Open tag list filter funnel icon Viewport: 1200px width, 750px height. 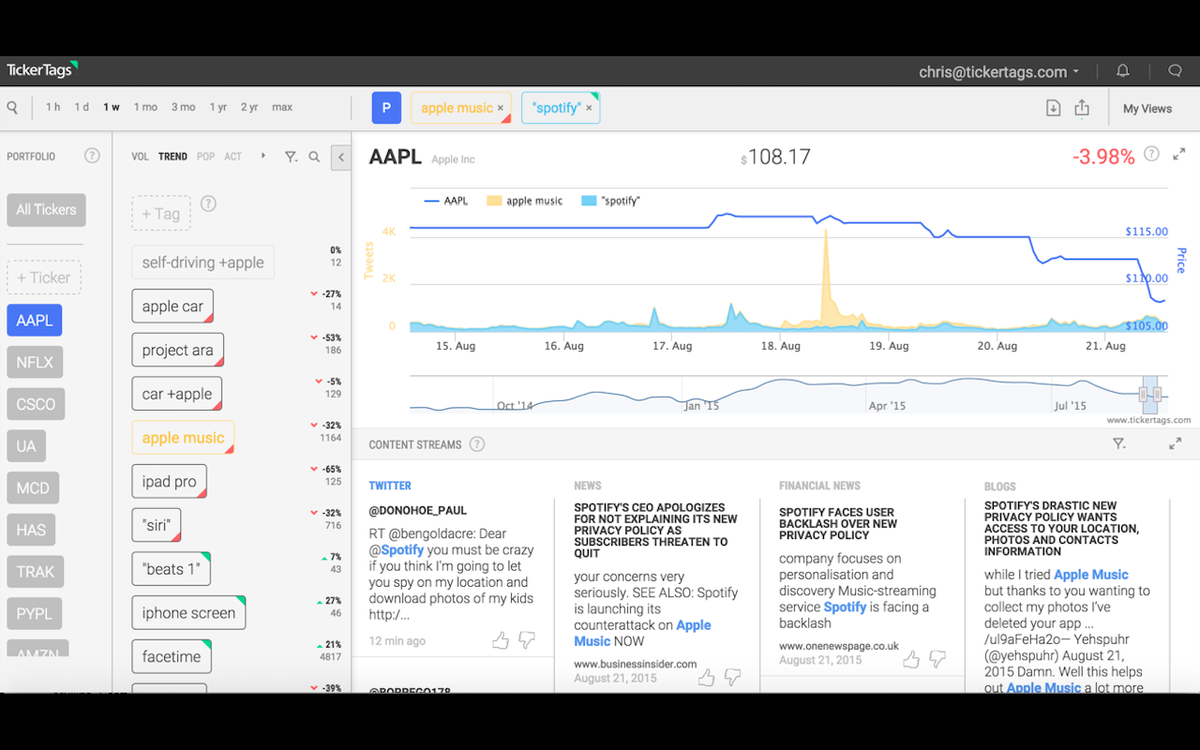click(291, 157)
